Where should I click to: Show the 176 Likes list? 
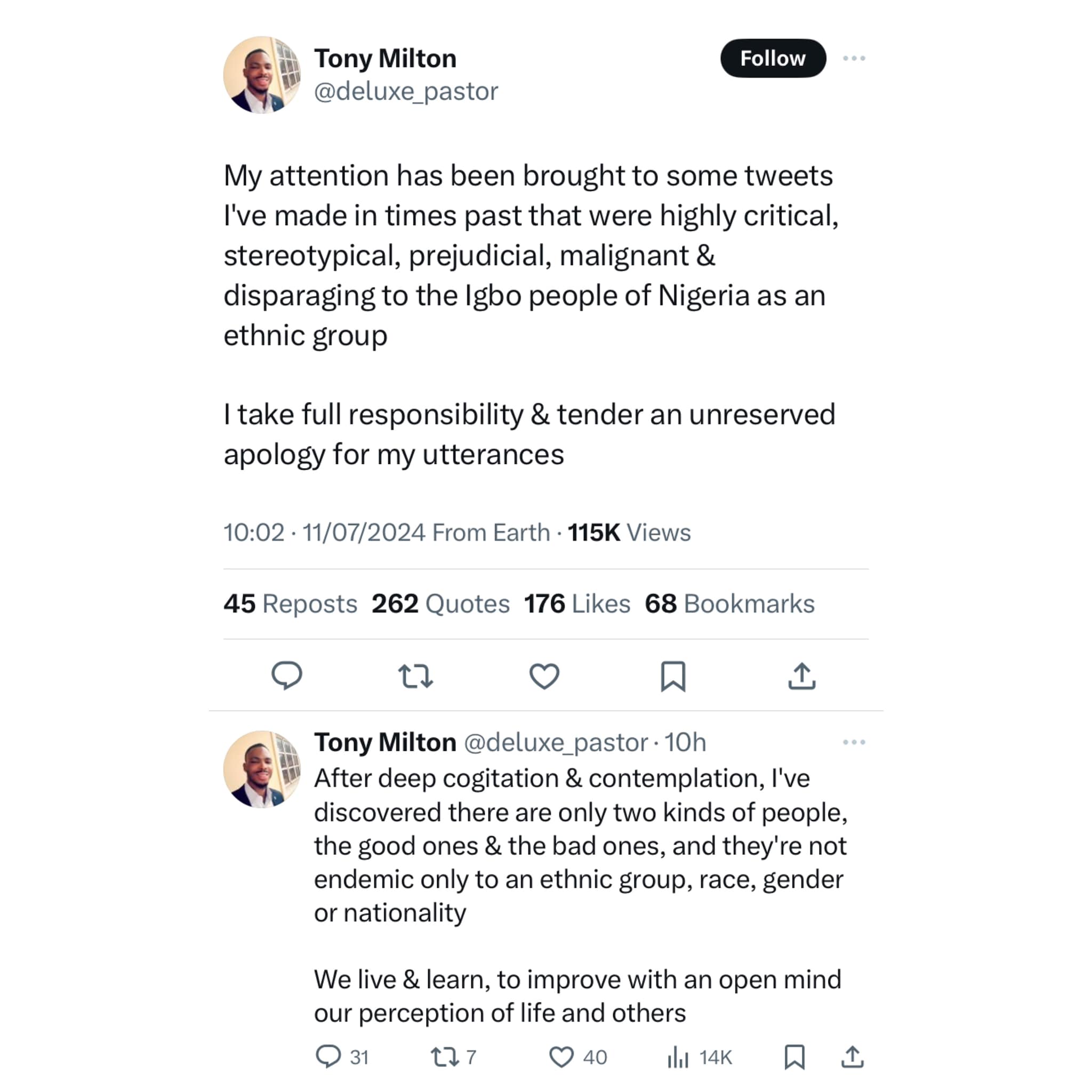(577, 604)
